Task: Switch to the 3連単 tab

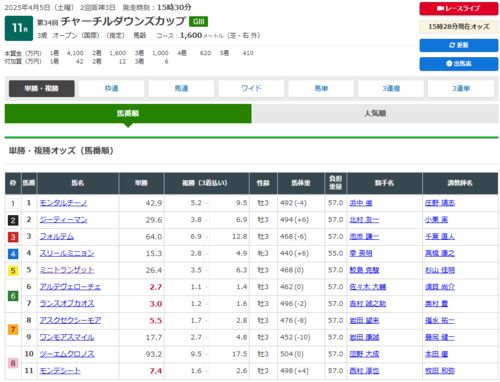Action: [461, 89]
